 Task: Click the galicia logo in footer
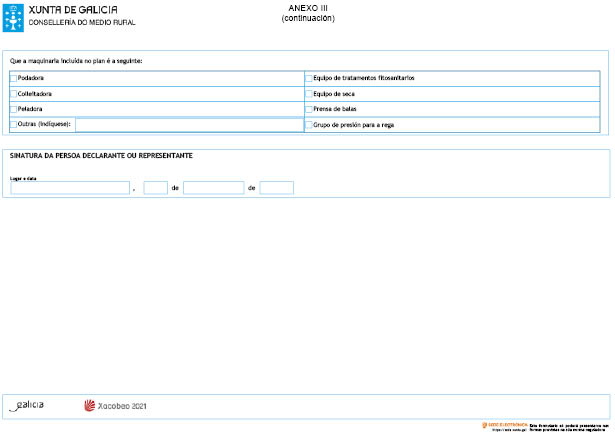[27, 406]
